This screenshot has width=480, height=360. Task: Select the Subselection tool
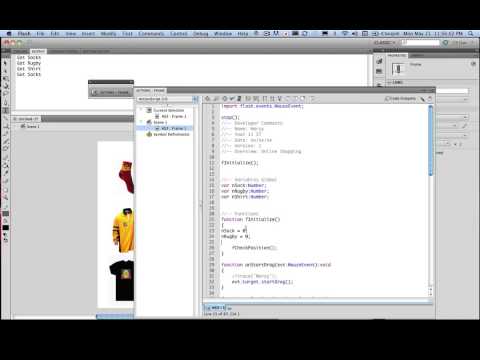(5, 71)
